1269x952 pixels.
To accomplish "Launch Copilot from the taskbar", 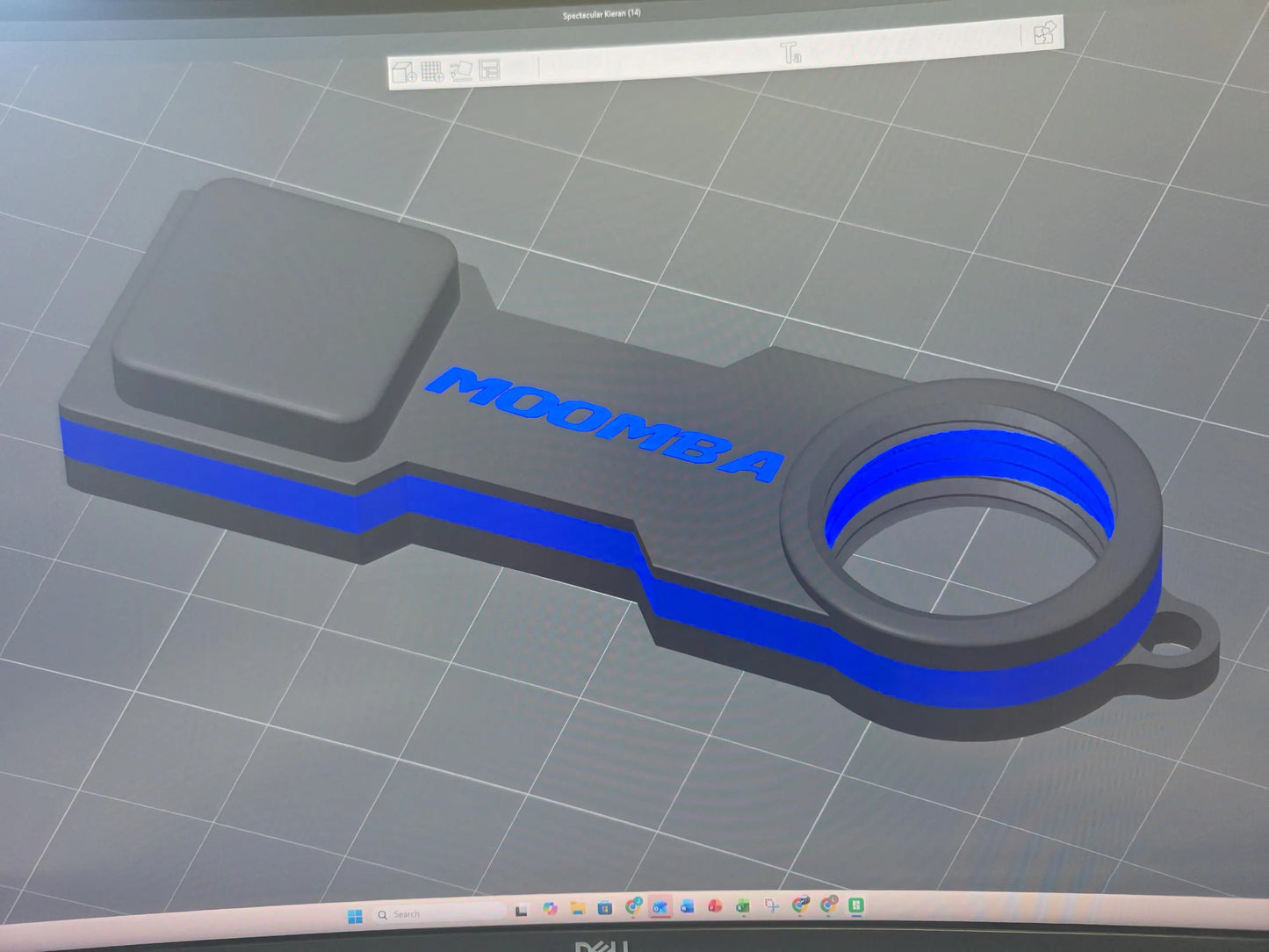I will (550, 909).
